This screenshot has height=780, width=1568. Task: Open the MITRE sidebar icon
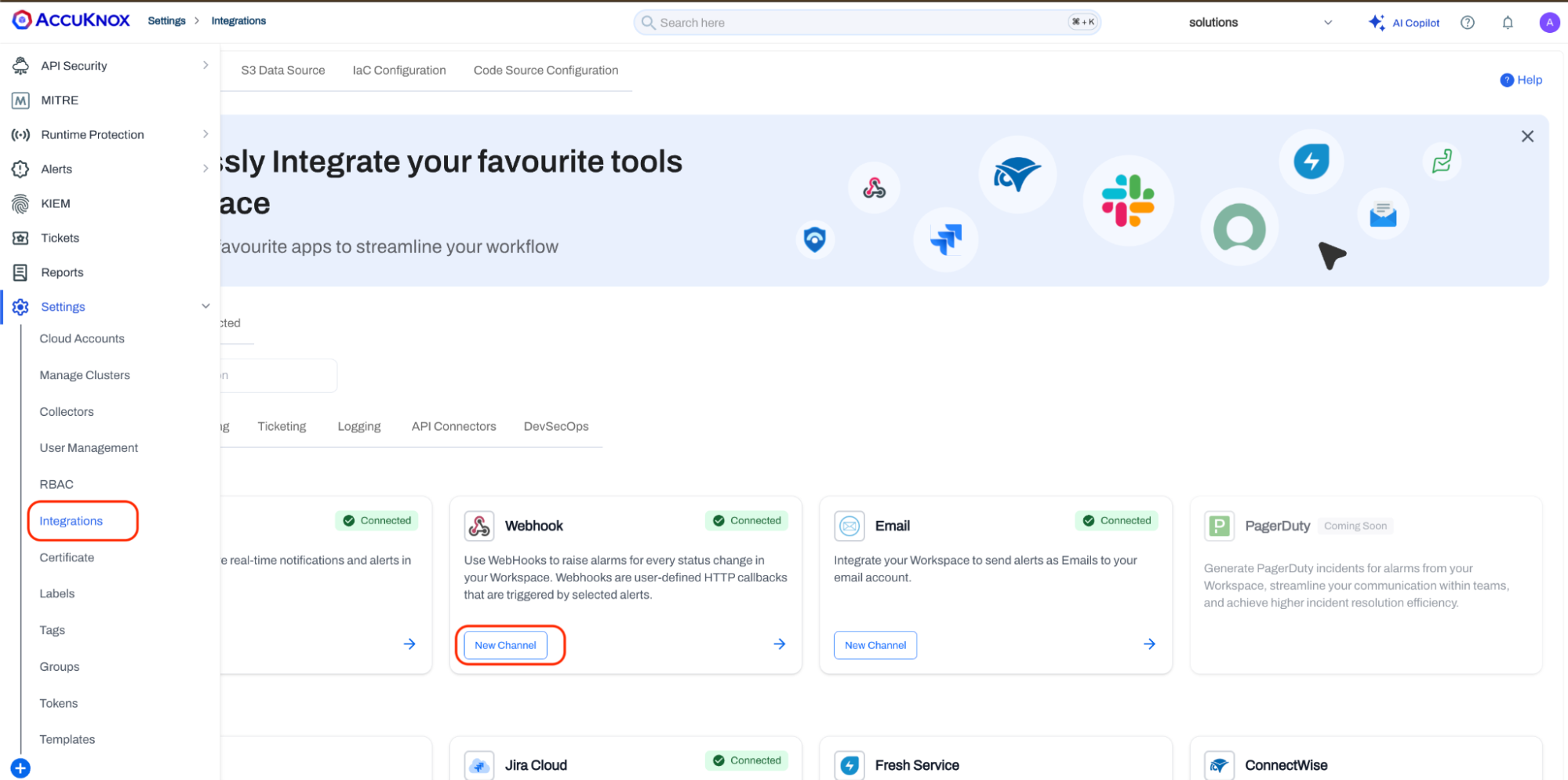(x=20, y=100)
